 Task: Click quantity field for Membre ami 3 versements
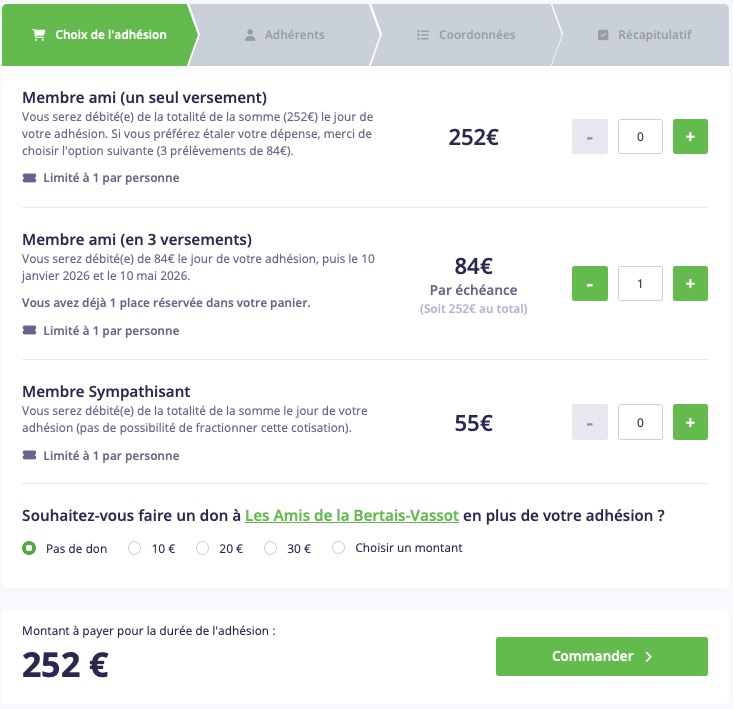coord(640,284)
